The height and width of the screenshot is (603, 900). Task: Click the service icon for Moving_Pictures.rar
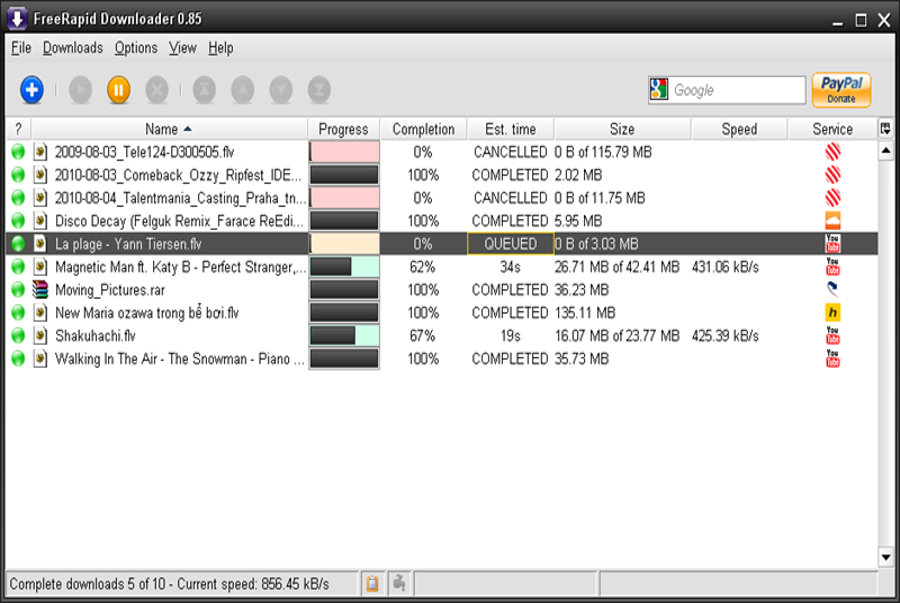click(x=833, y=289)
